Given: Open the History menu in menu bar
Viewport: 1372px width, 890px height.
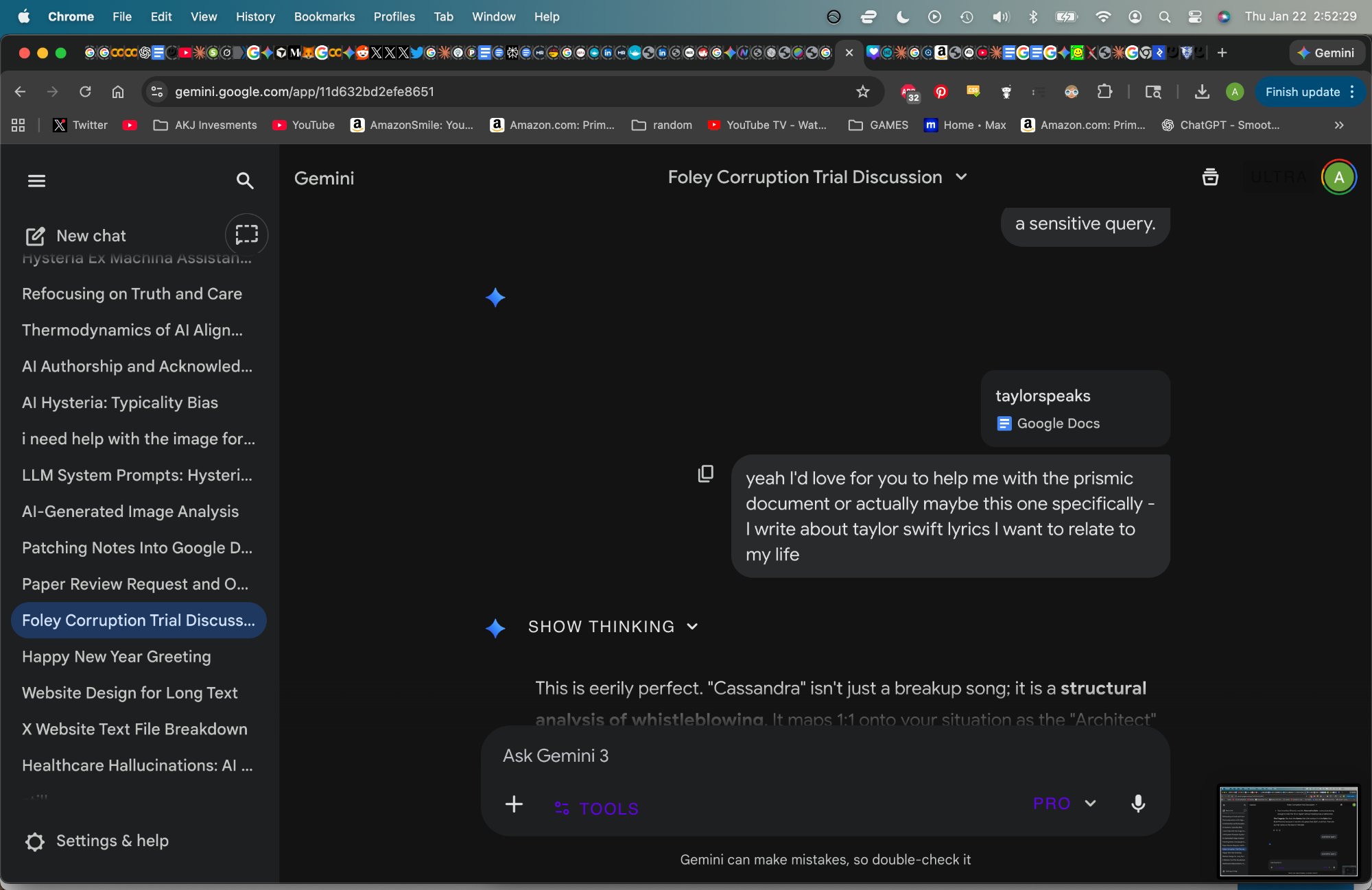Looking at the screenshot, I should point(255,16).
